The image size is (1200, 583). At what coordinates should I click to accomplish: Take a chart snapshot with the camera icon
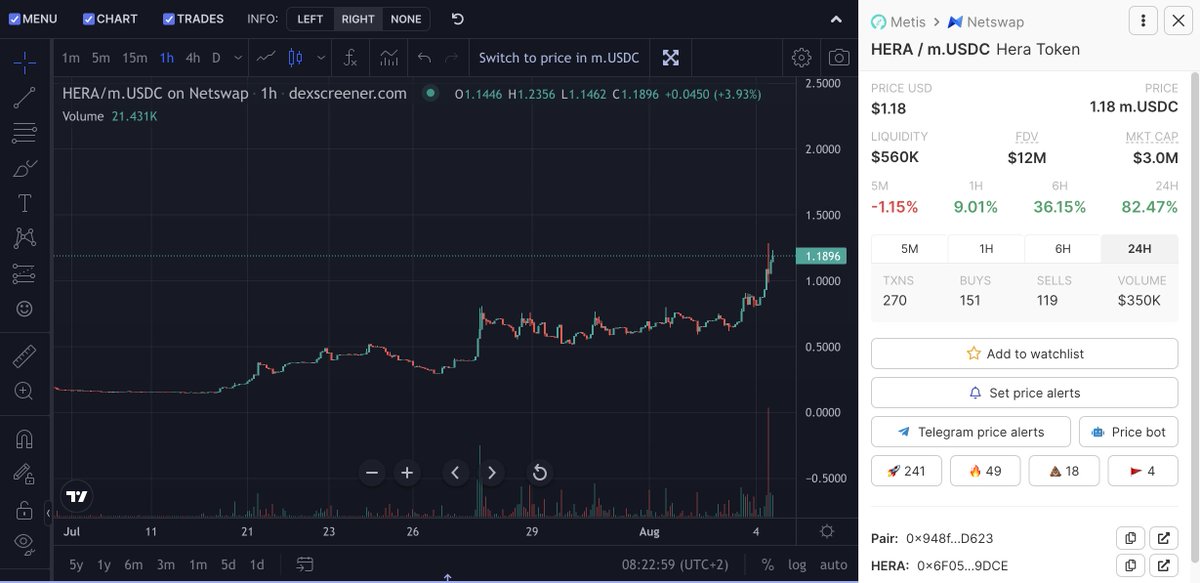click(840, 57)
